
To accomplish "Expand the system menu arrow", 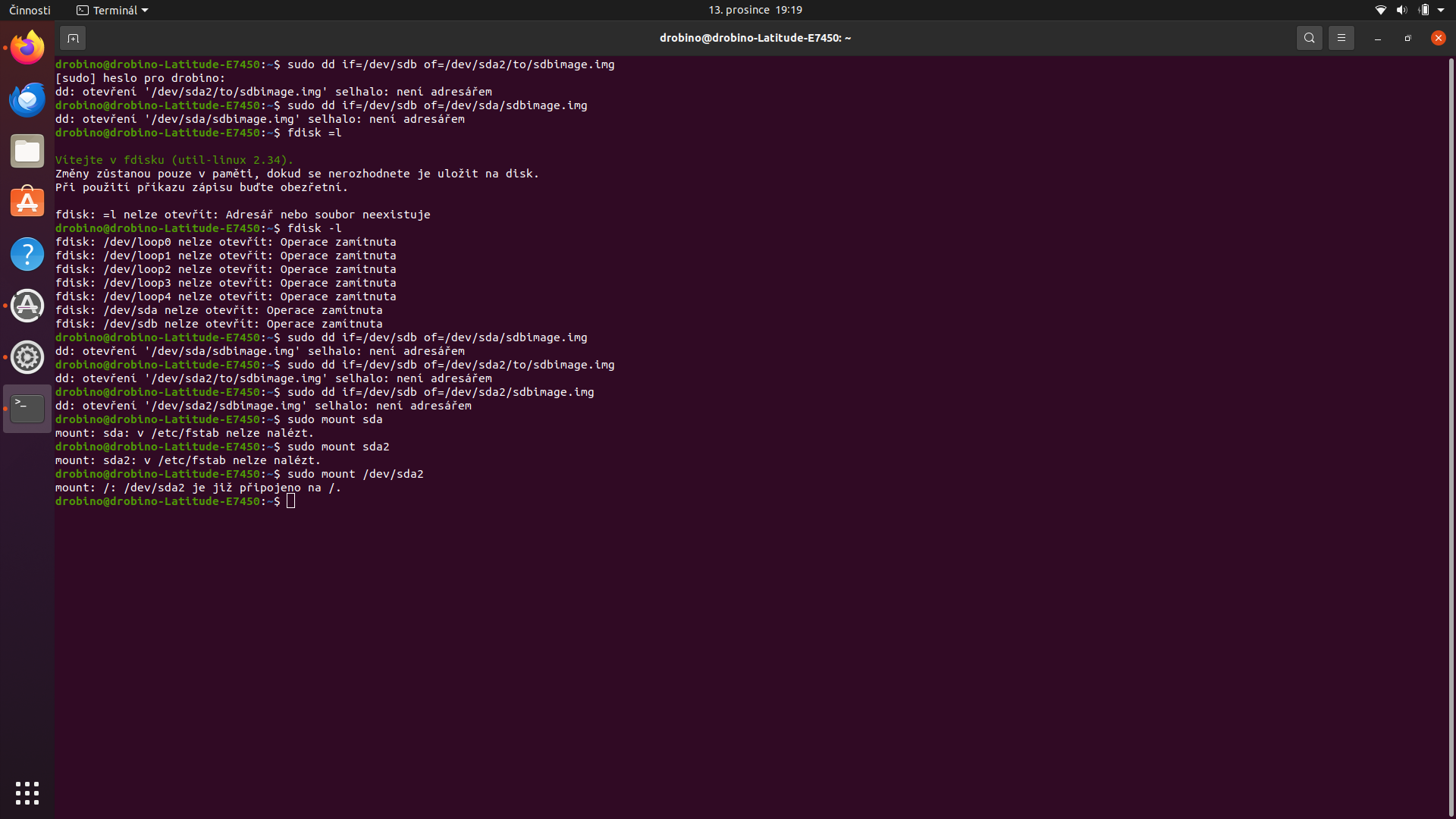I will pos(1441,10).
